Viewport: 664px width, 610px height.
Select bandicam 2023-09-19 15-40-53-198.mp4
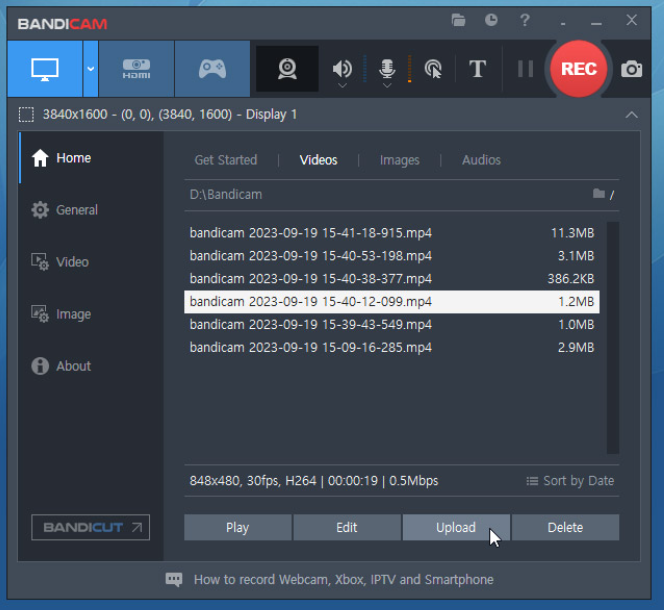(392, 256)
